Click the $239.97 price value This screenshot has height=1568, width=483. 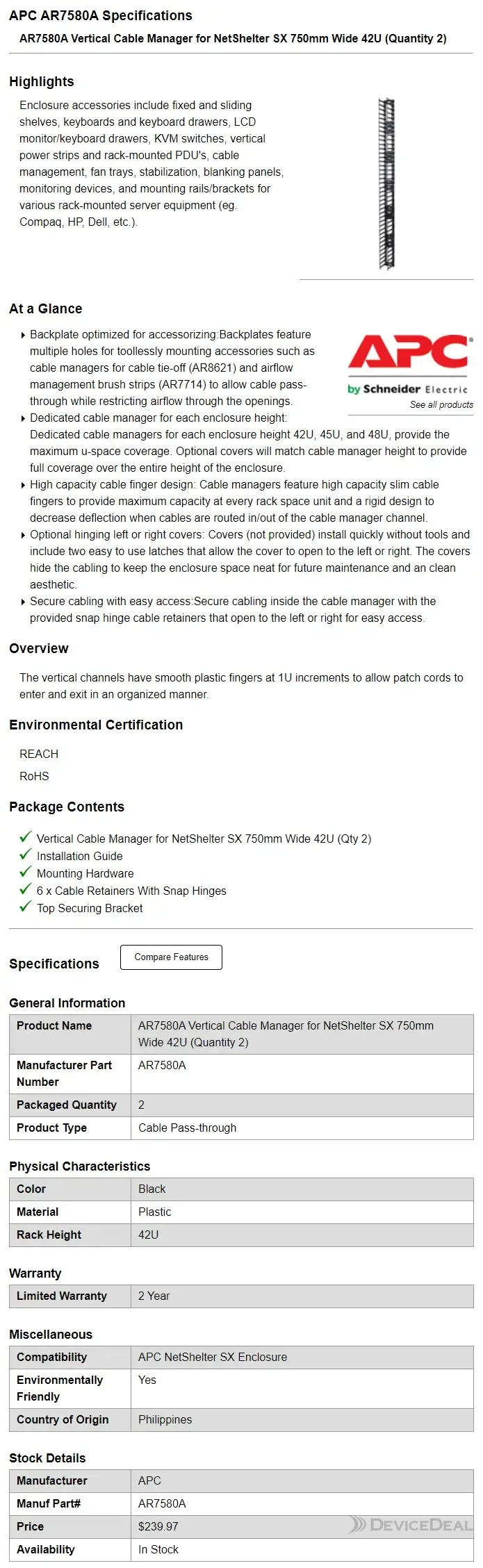(x=158, y=1526)
